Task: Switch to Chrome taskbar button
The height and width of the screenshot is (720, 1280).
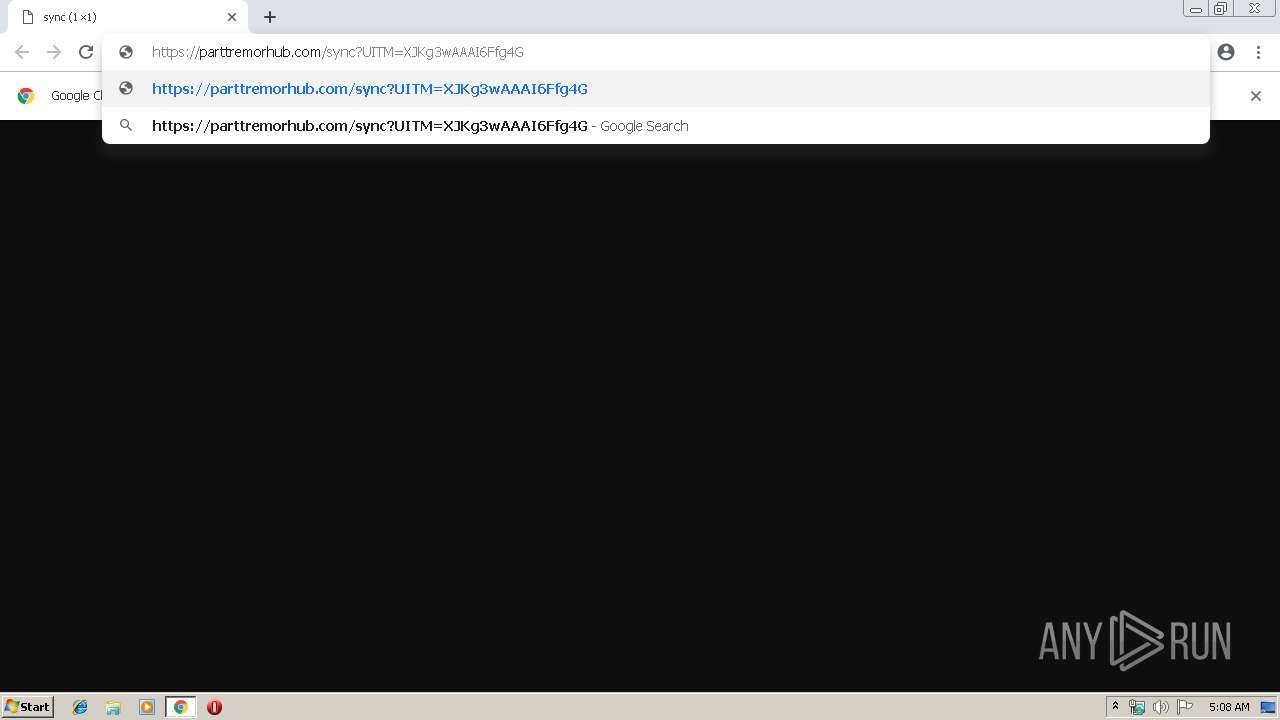Action: [180, 707]
